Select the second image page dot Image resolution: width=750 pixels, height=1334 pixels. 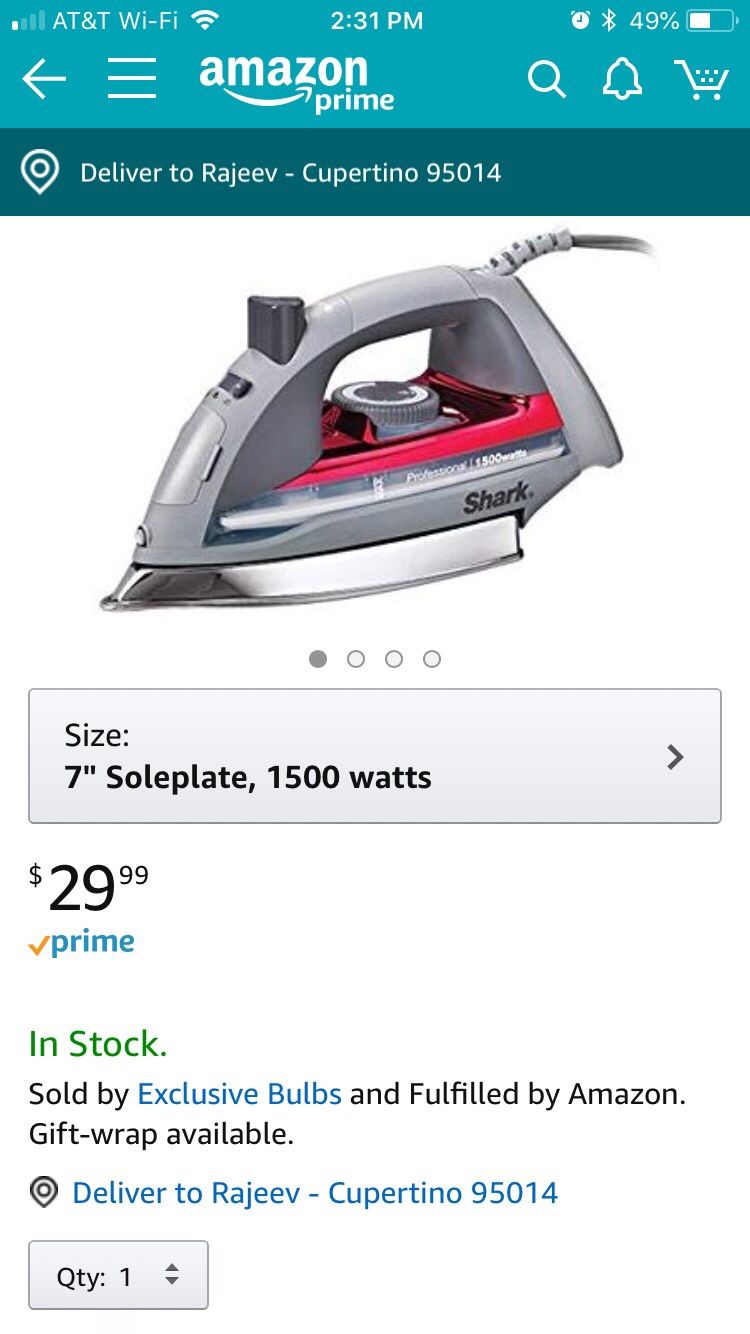coord(356,659)
